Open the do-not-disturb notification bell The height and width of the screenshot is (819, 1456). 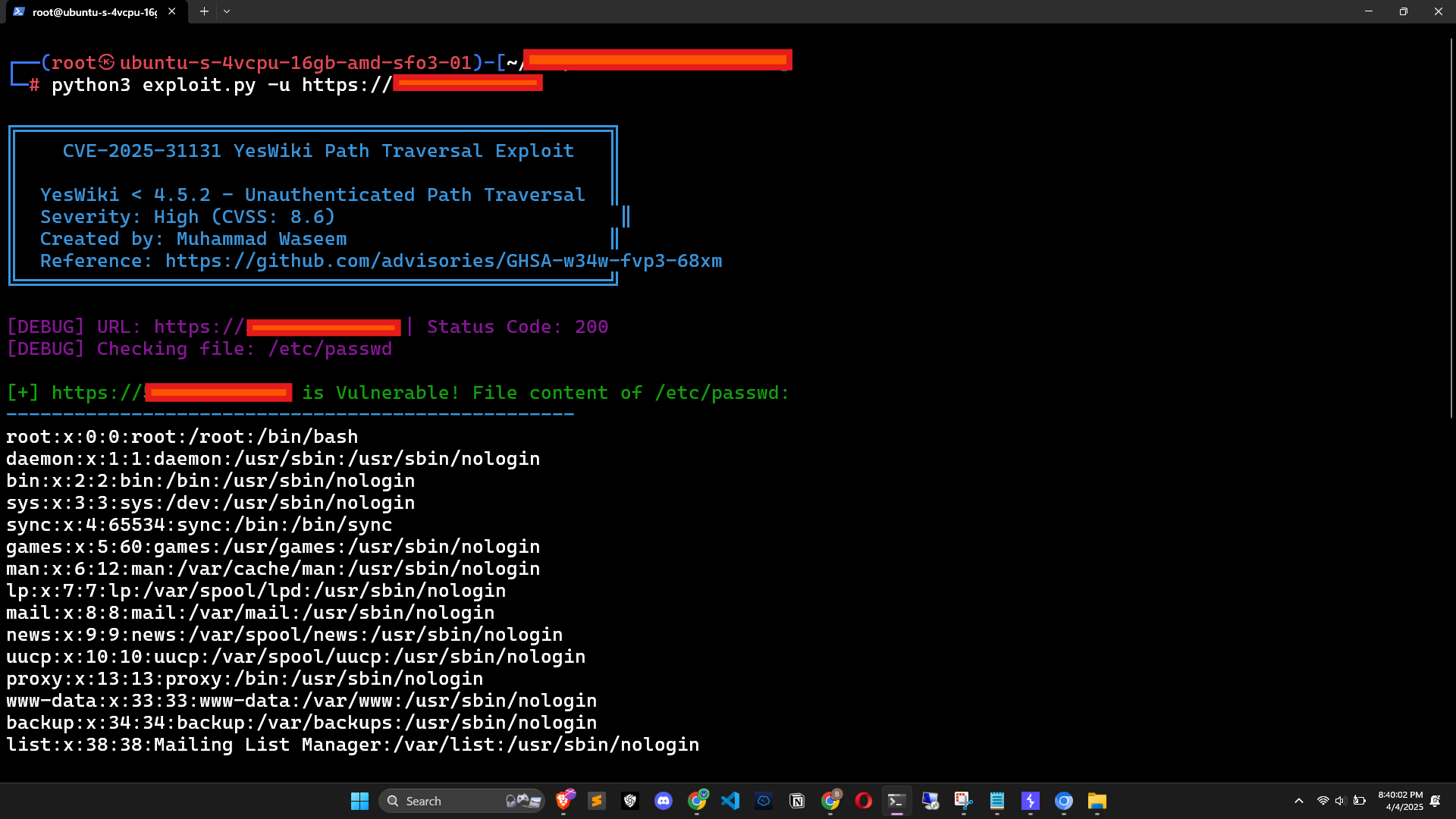(x=1436, y=801)
